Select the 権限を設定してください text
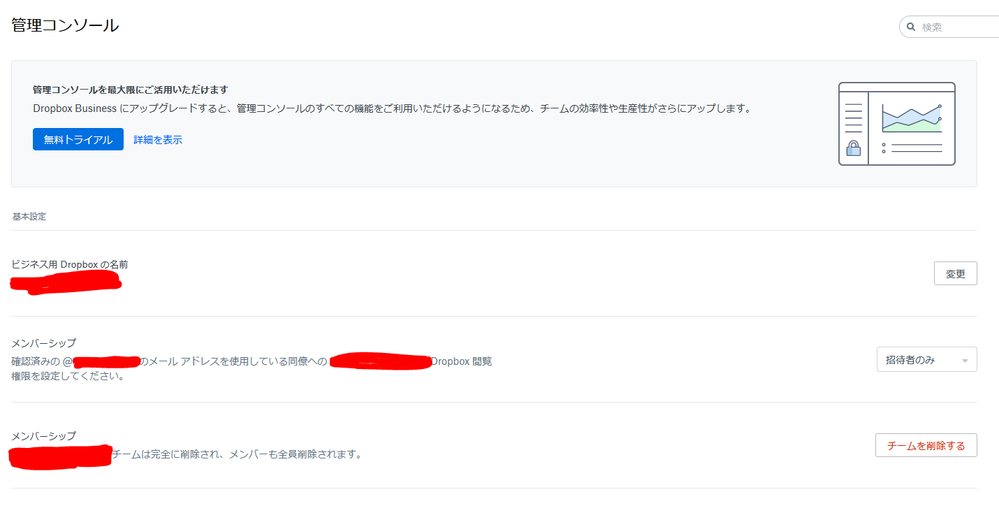The image size is (999, 518). click(x=68, y=376)
